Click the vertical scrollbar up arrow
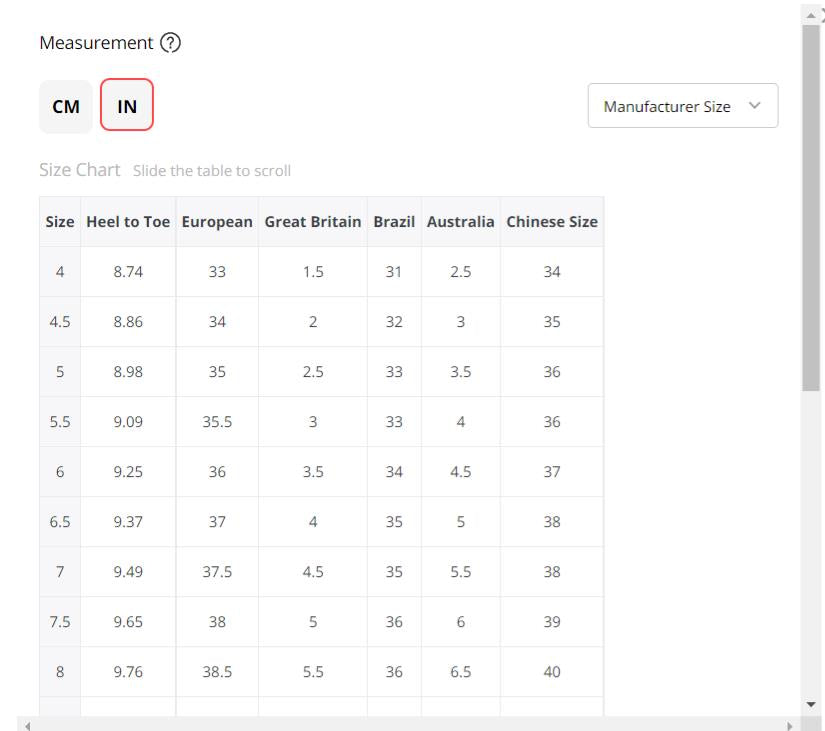 (811, 13)
